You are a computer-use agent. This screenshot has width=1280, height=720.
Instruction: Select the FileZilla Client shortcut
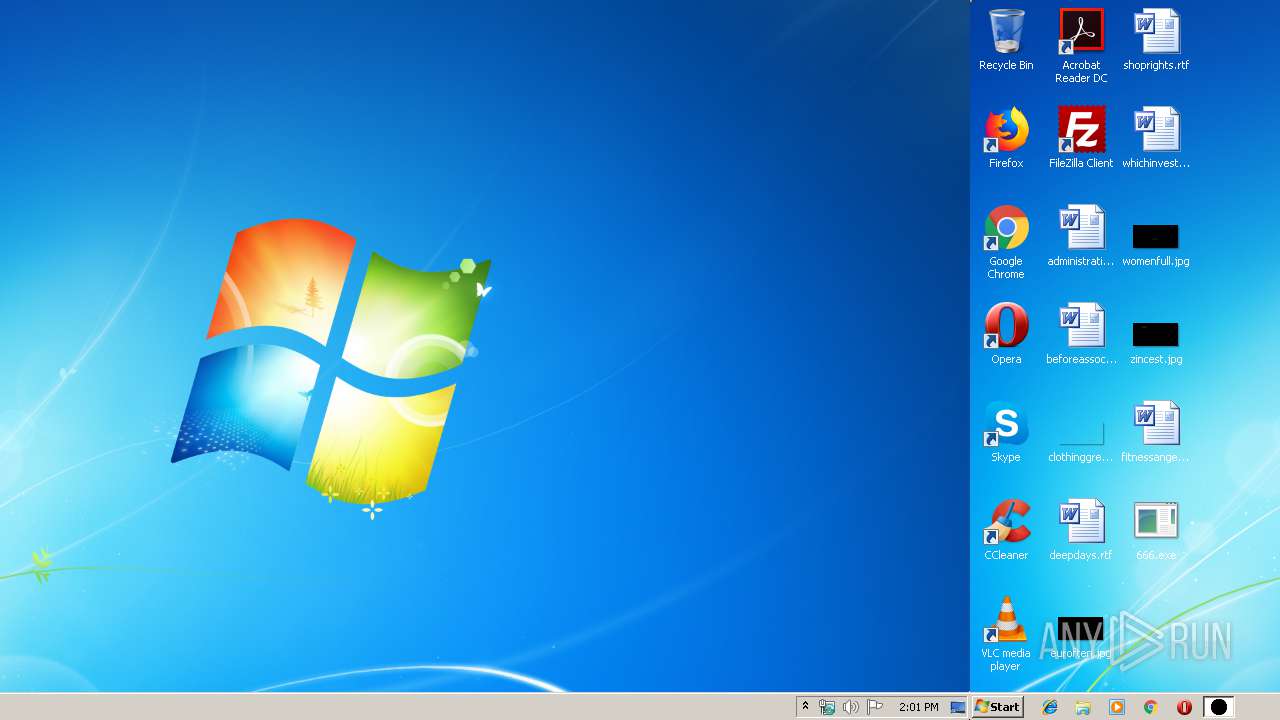coord(1081,138)
